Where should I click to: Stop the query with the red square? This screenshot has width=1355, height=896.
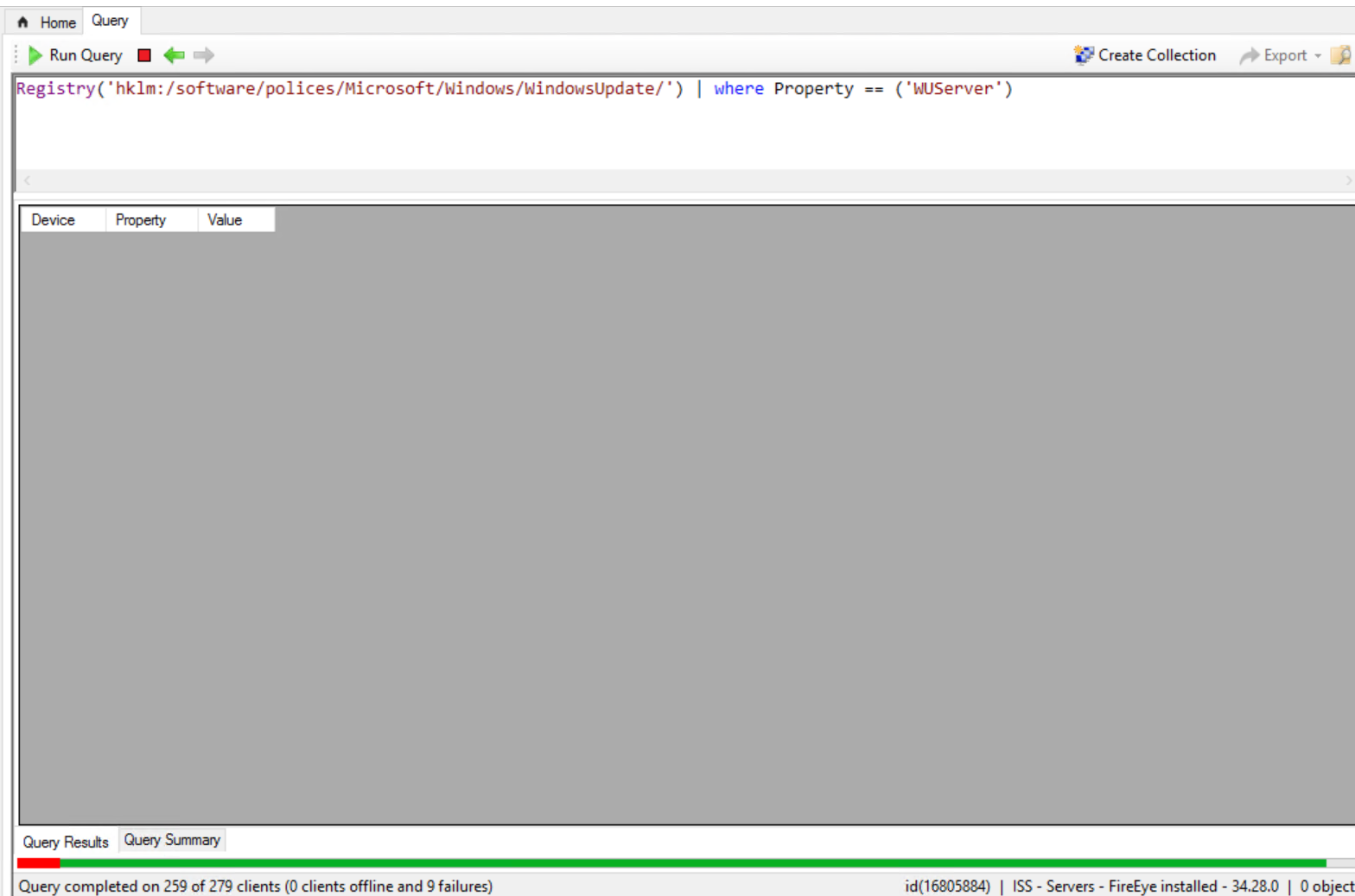144,55
